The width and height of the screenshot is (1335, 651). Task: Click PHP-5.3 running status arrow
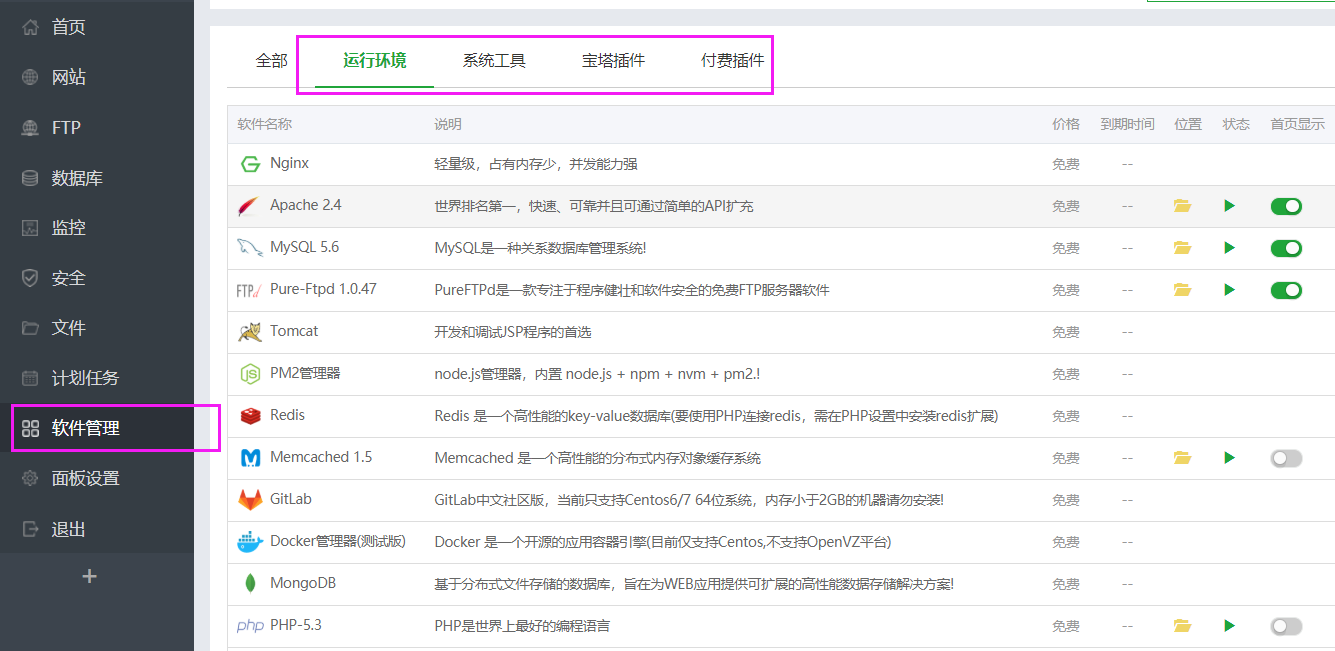1230,625
